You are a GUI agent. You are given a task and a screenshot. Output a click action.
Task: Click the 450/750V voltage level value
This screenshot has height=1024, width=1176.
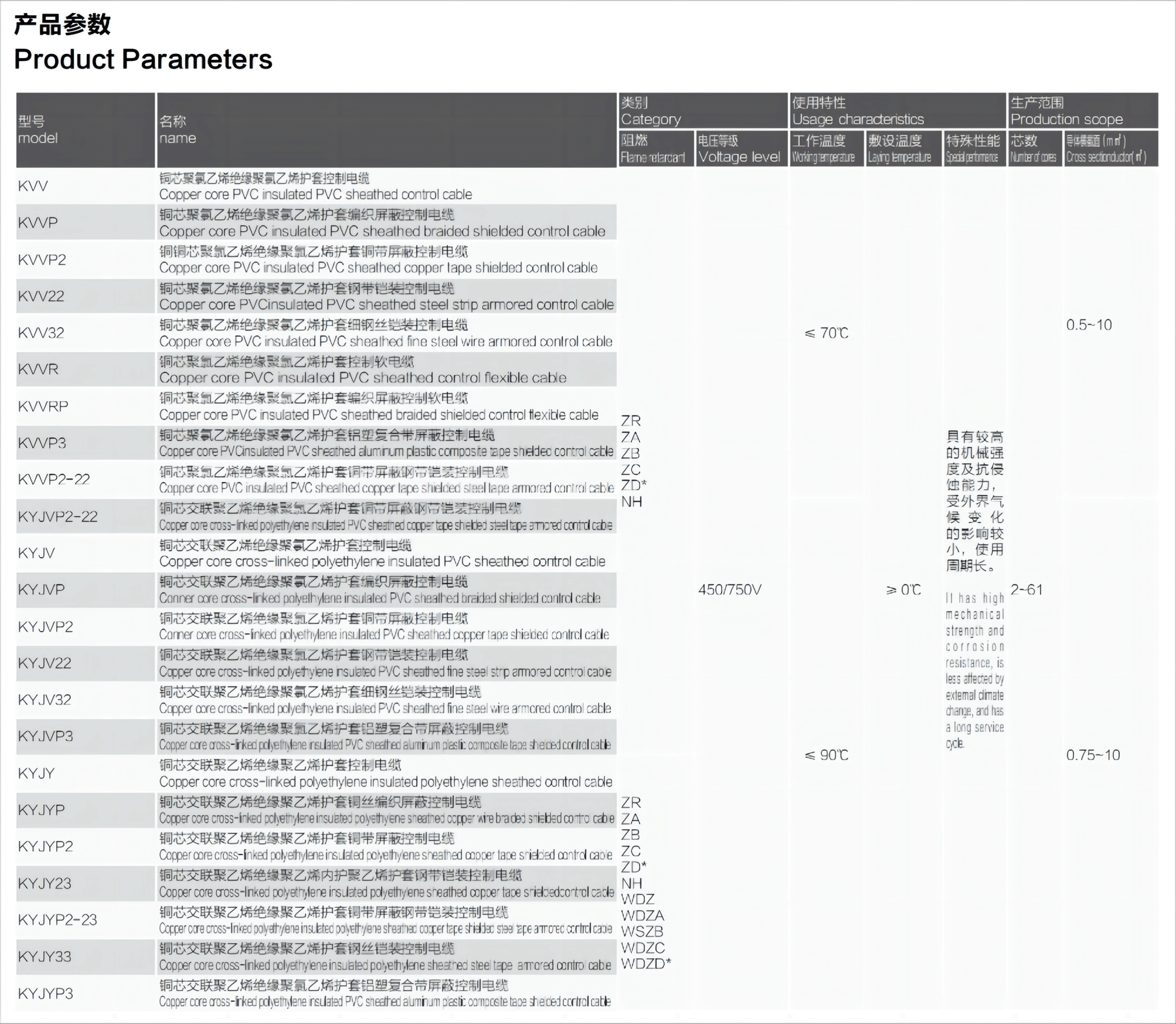click(730, 590)
